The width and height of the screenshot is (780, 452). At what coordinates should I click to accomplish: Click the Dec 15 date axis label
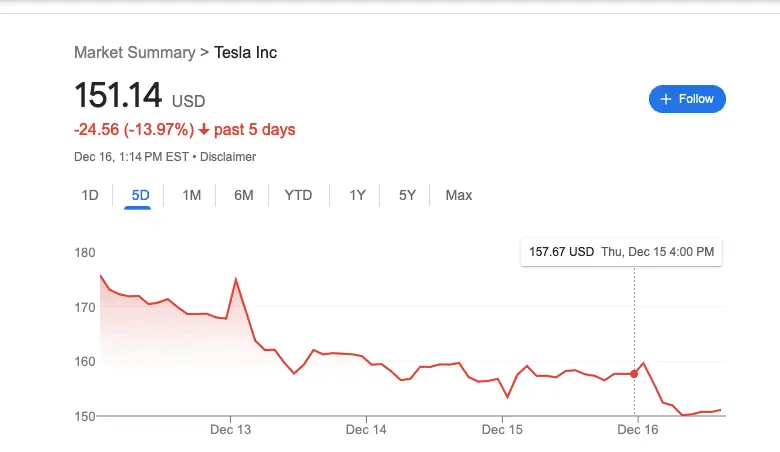502,430
